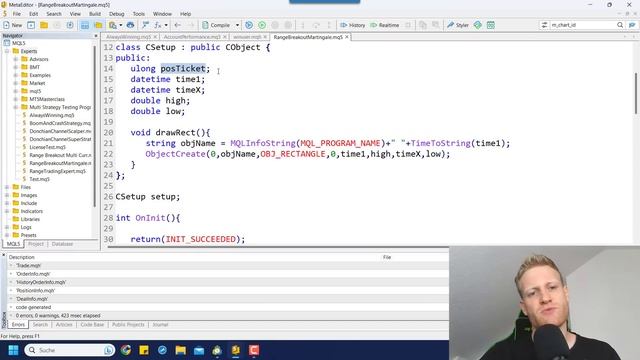Open the Search tab in Toolbox

coord(40,325)
